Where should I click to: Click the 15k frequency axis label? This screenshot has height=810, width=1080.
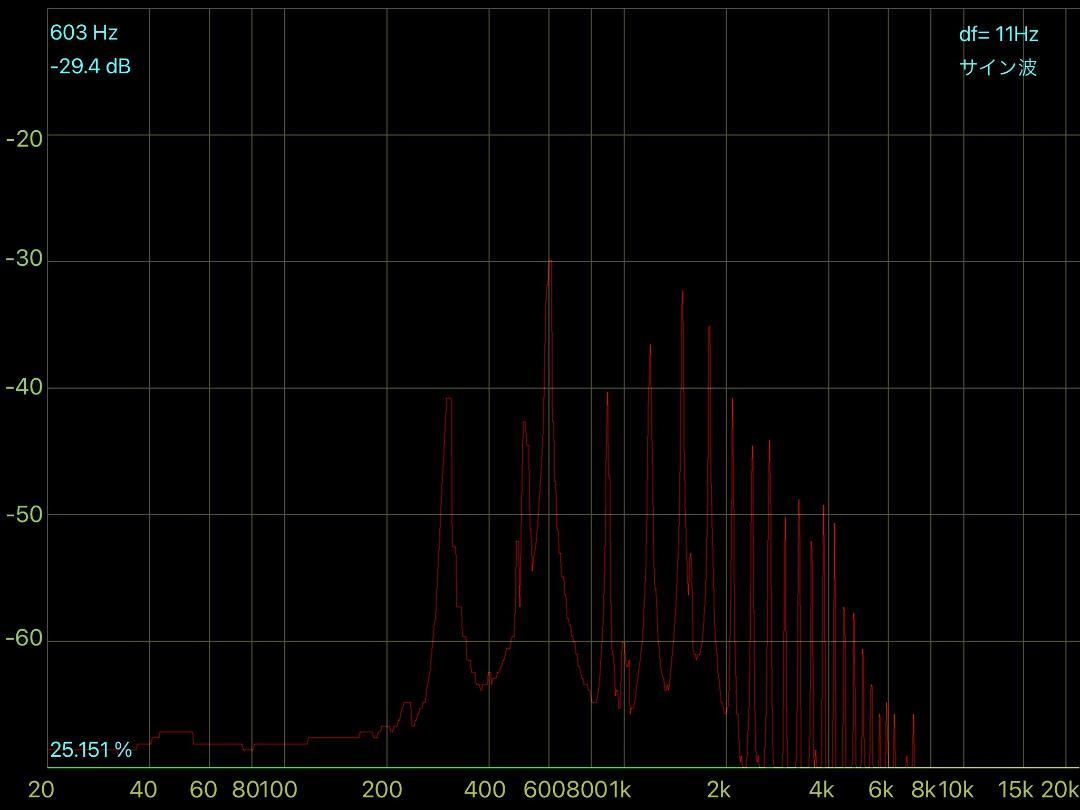point(1017,789)
